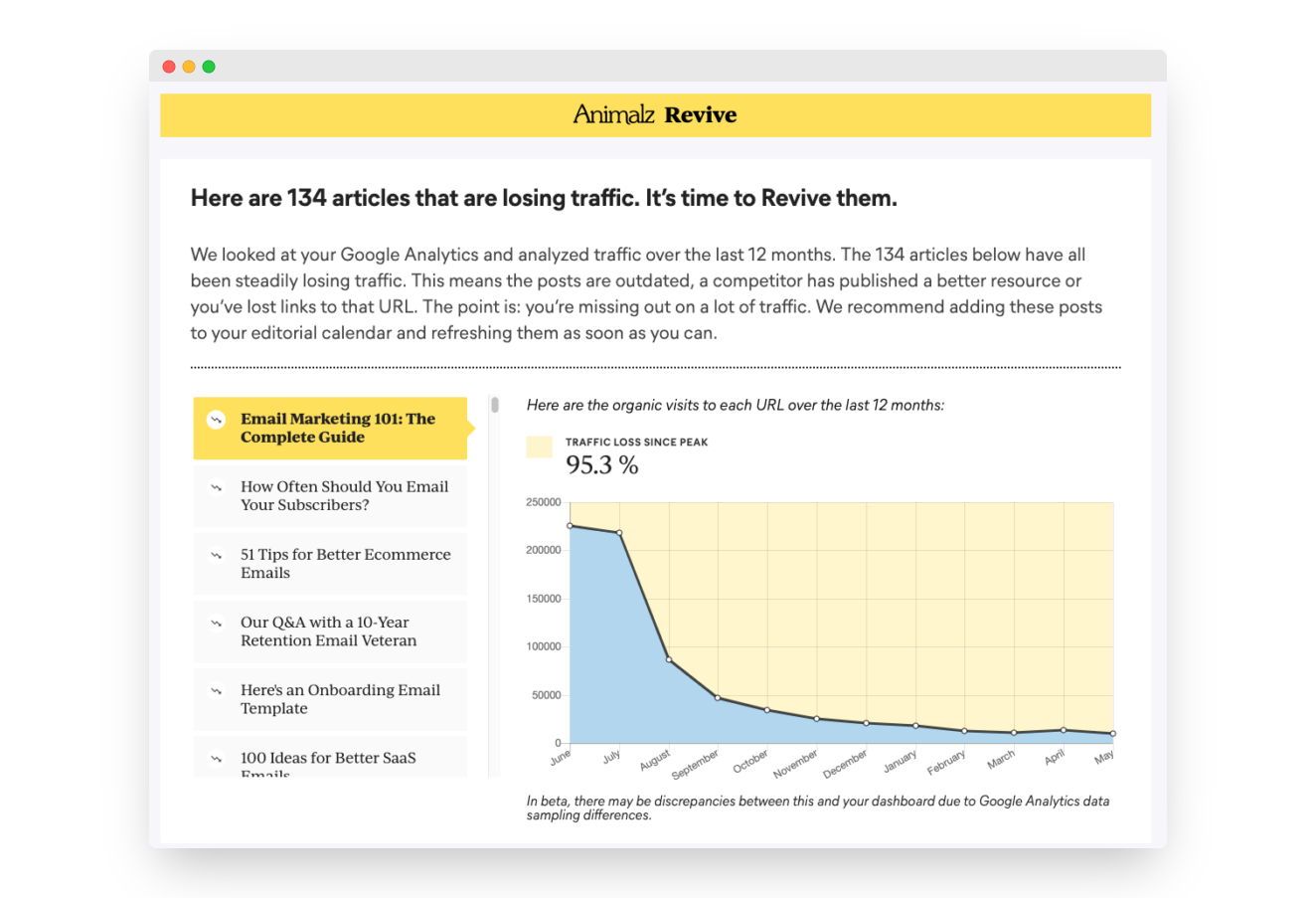Select the May data point on the chart

1113,734
